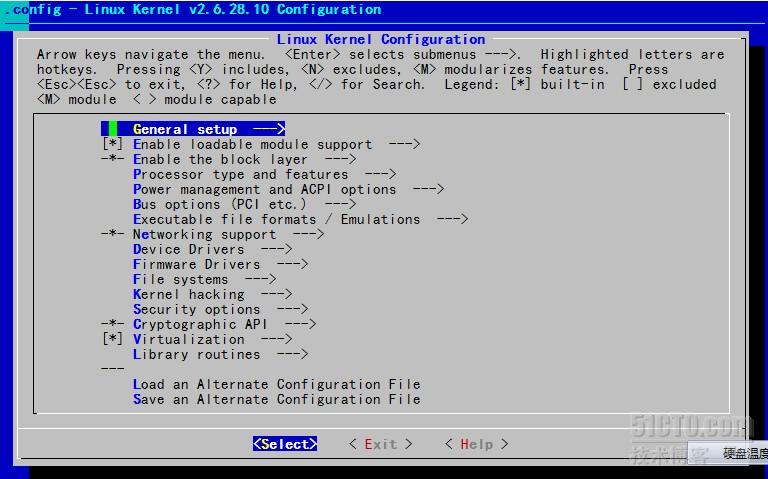Open Kernel hacking submenu
This screenshot has height=479, width=768.
pyautogui.click(x=213, y=294)
